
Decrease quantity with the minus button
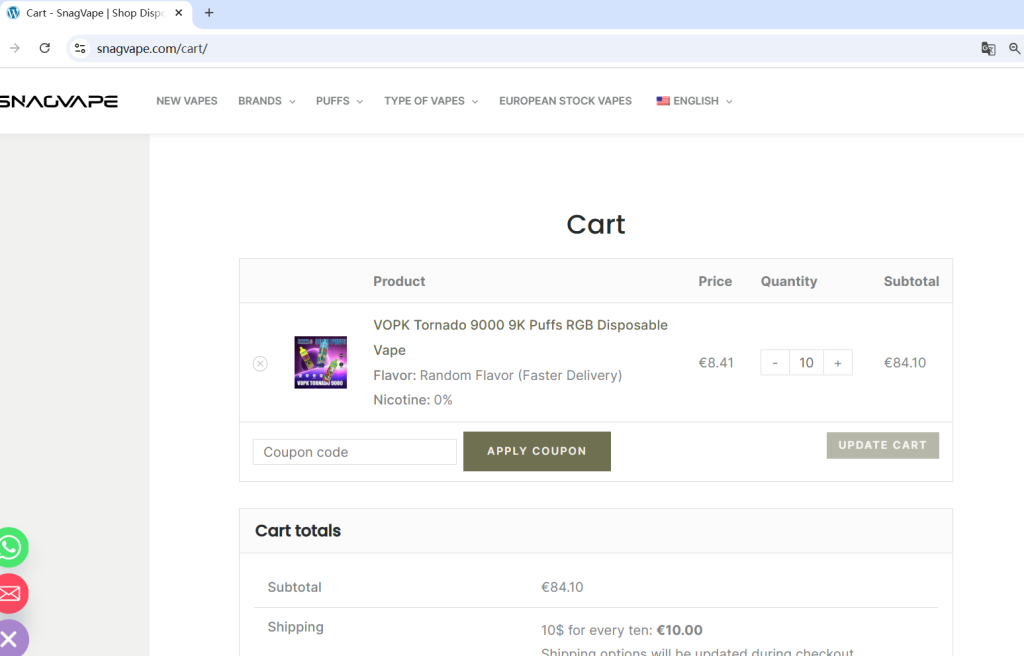pyautogui.click(x=775, y=363)
